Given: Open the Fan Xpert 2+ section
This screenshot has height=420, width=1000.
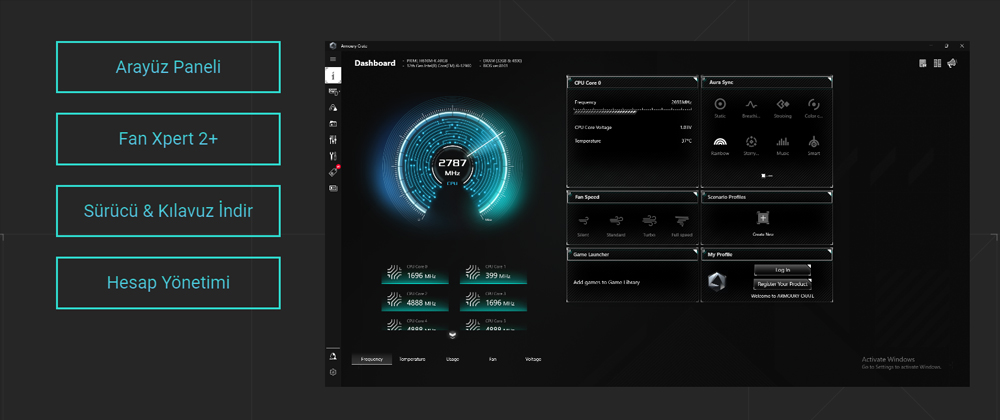Looking at the screenshot, I should click(x=168, y=139).
